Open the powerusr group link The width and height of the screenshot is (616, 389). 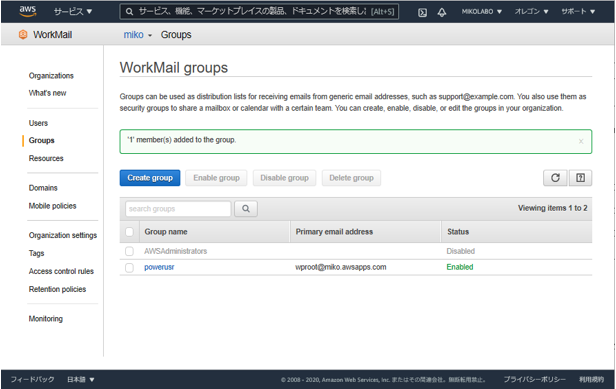click(159, 267)
